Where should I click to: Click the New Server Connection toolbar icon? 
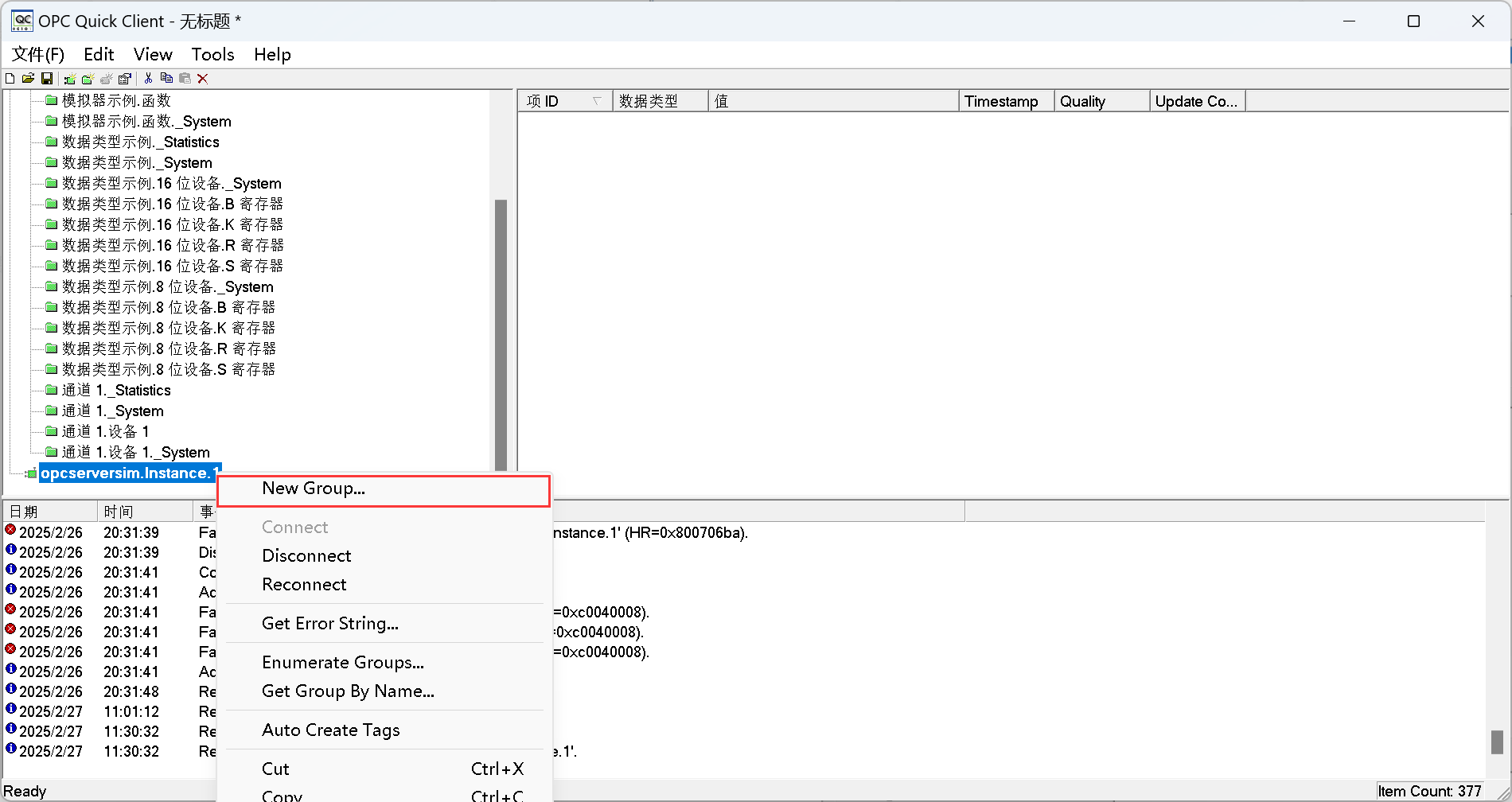click(x=70, y=79)
